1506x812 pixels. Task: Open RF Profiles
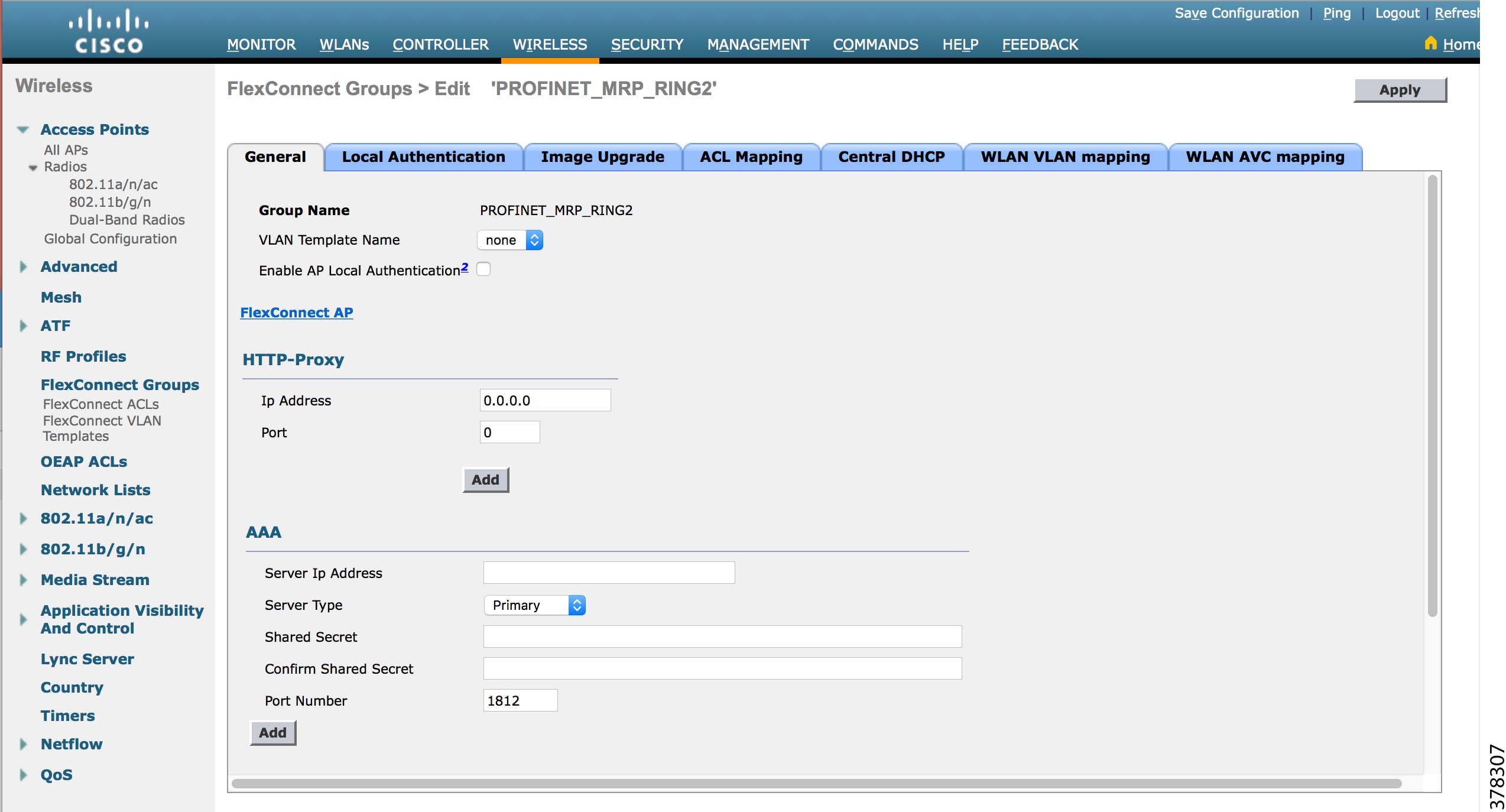pos(83,356)
